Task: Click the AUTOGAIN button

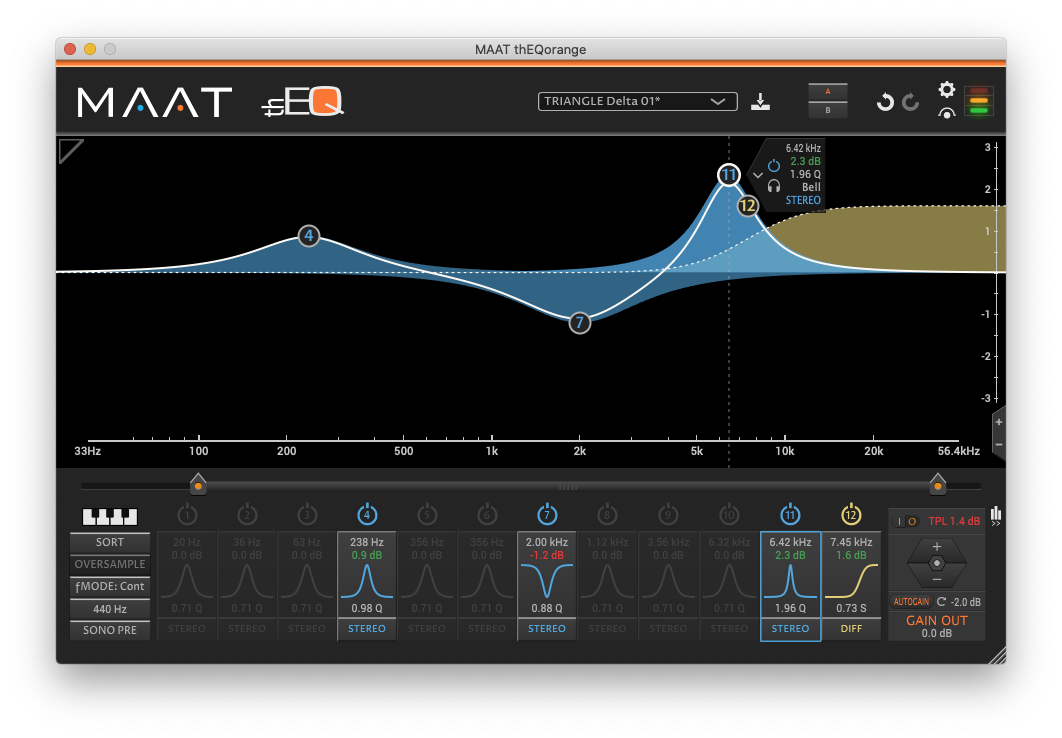Action: (x=910, y=601)
